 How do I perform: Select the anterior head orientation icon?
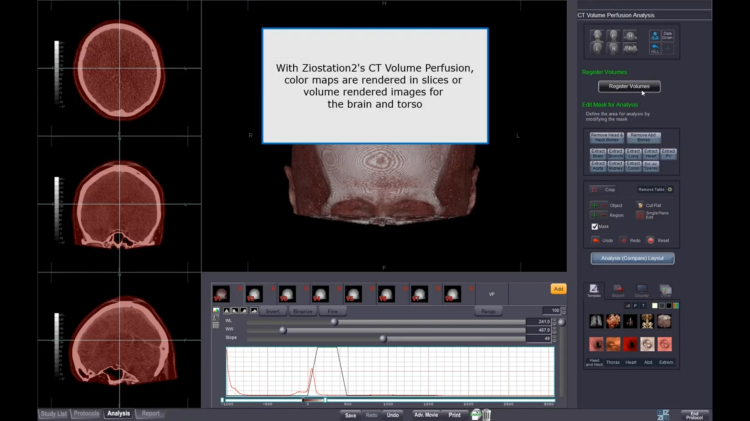[x=596, y=35]
